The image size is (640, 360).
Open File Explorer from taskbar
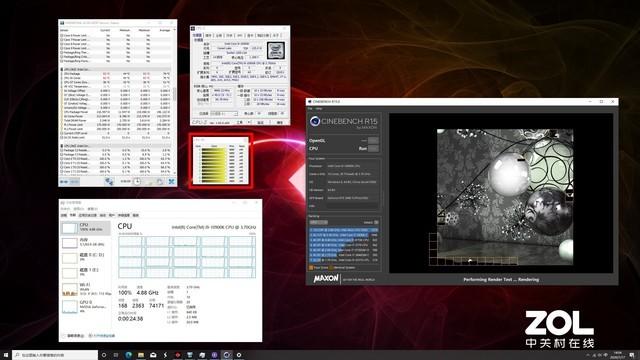[141, 355]
